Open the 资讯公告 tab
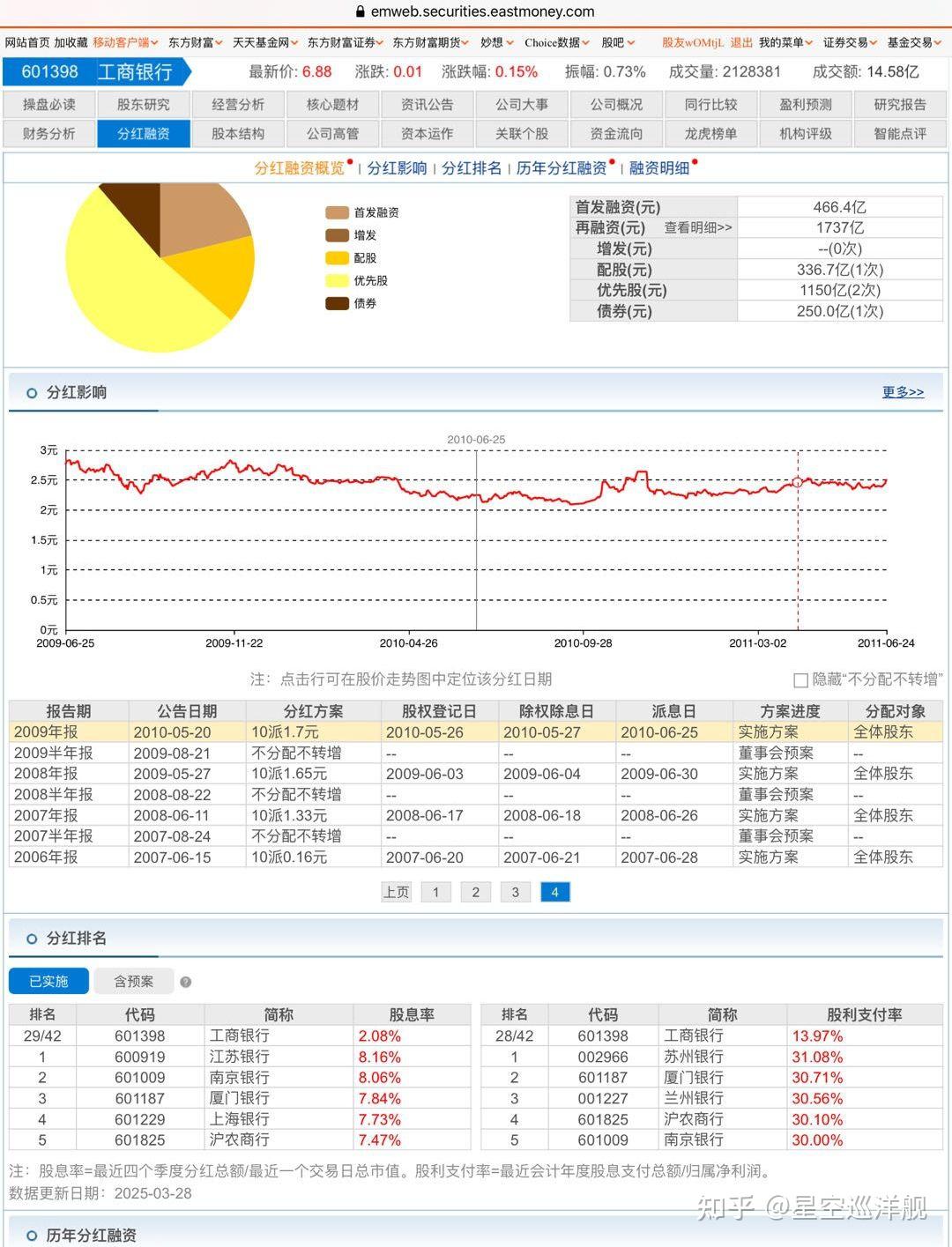Viewport: 952px width, 1247px height. pos(428,105)
